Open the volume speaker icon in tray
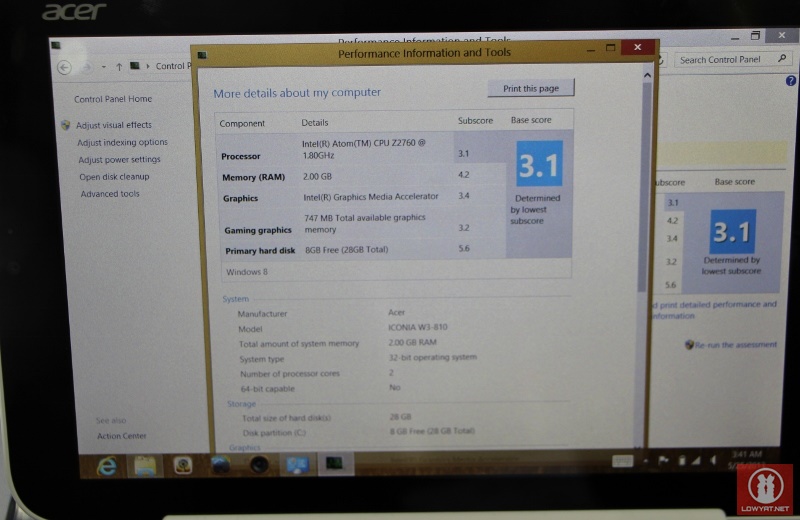 click(713, 460)
